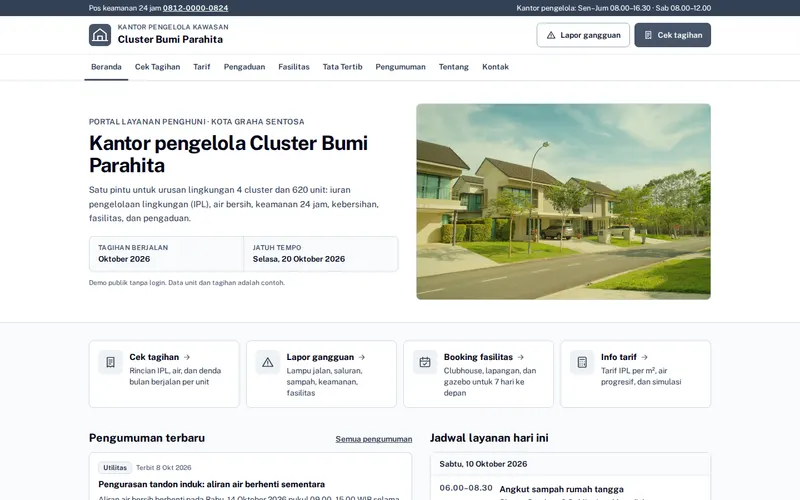800x500 pixels.
Task: Open the Semua pengumuman link
Action: (x=373, y=439)
